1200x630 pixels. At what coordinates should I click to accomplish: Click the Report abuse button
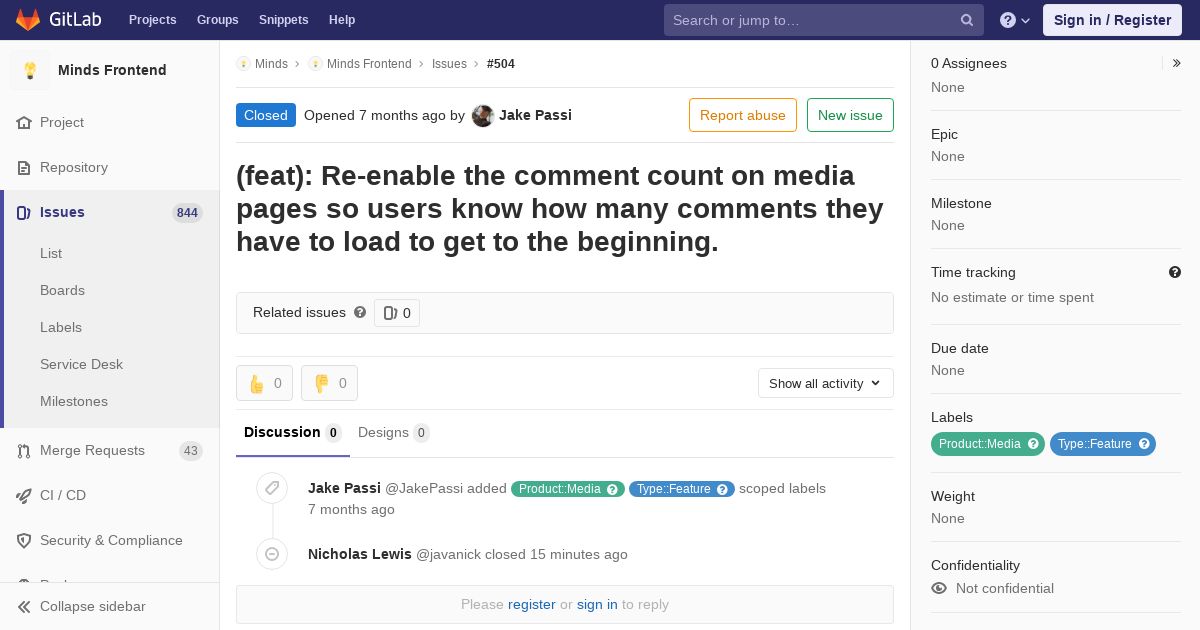pos(743,115)
